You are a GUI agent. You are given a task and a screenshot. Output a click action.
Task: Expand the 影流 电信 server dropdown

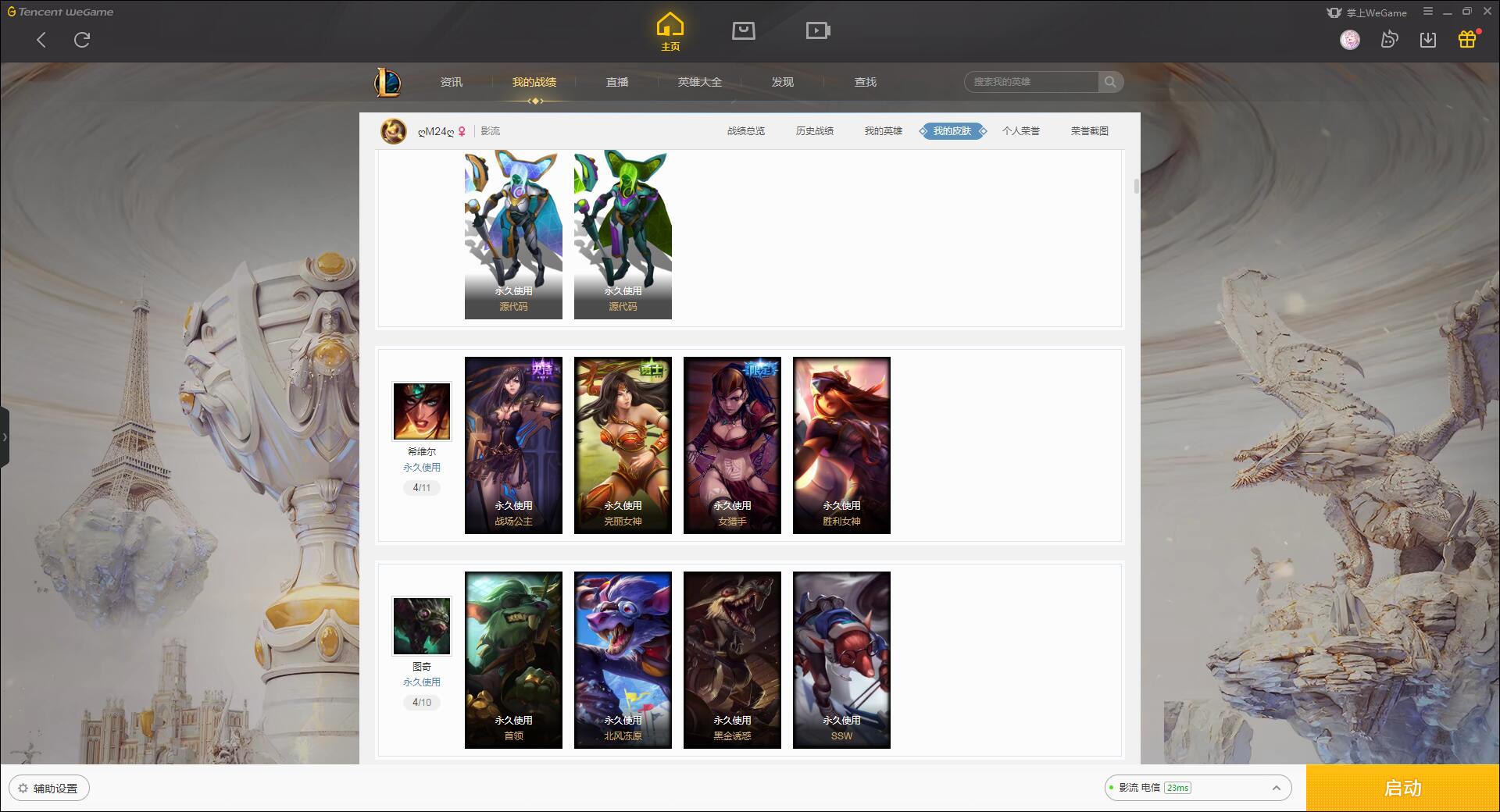pos(1198,788)
